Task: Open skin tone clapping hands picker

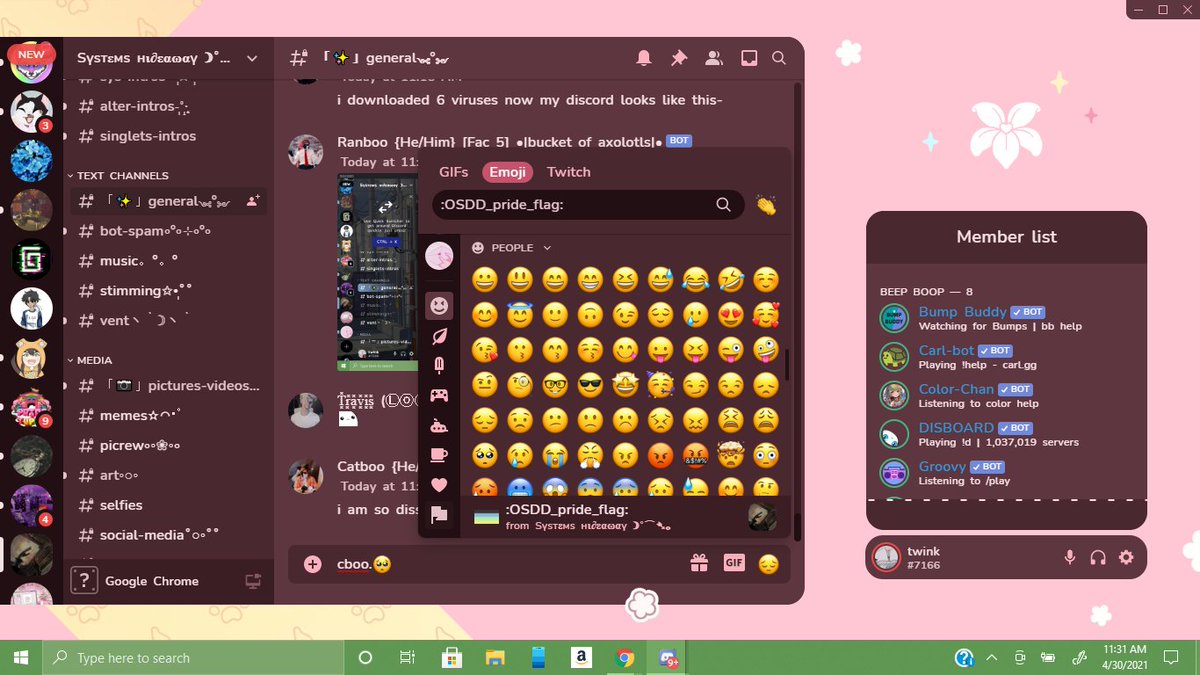Action: (766, 205)
